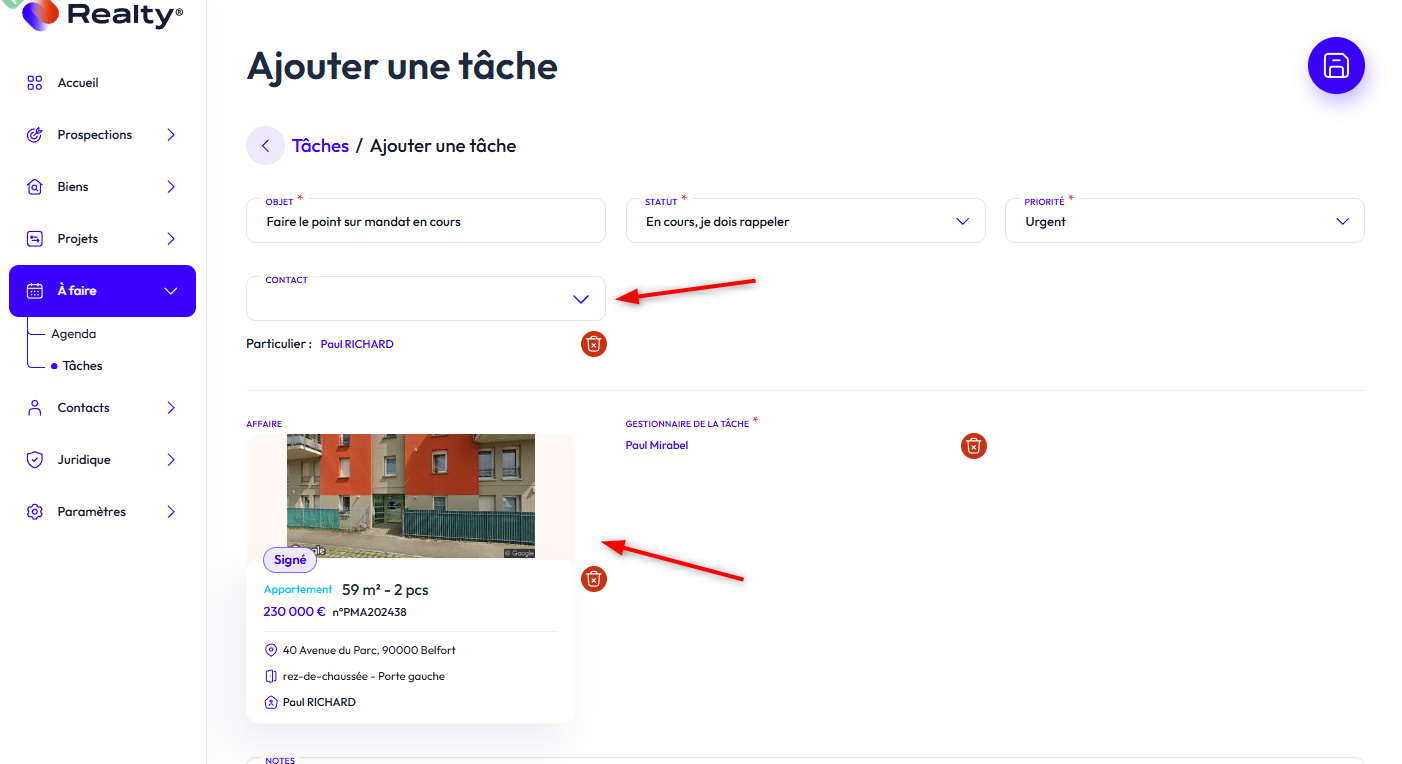Click the Paramètres gear icon
The width and height of the screenshot is (1402, 764).
[35, 512]
